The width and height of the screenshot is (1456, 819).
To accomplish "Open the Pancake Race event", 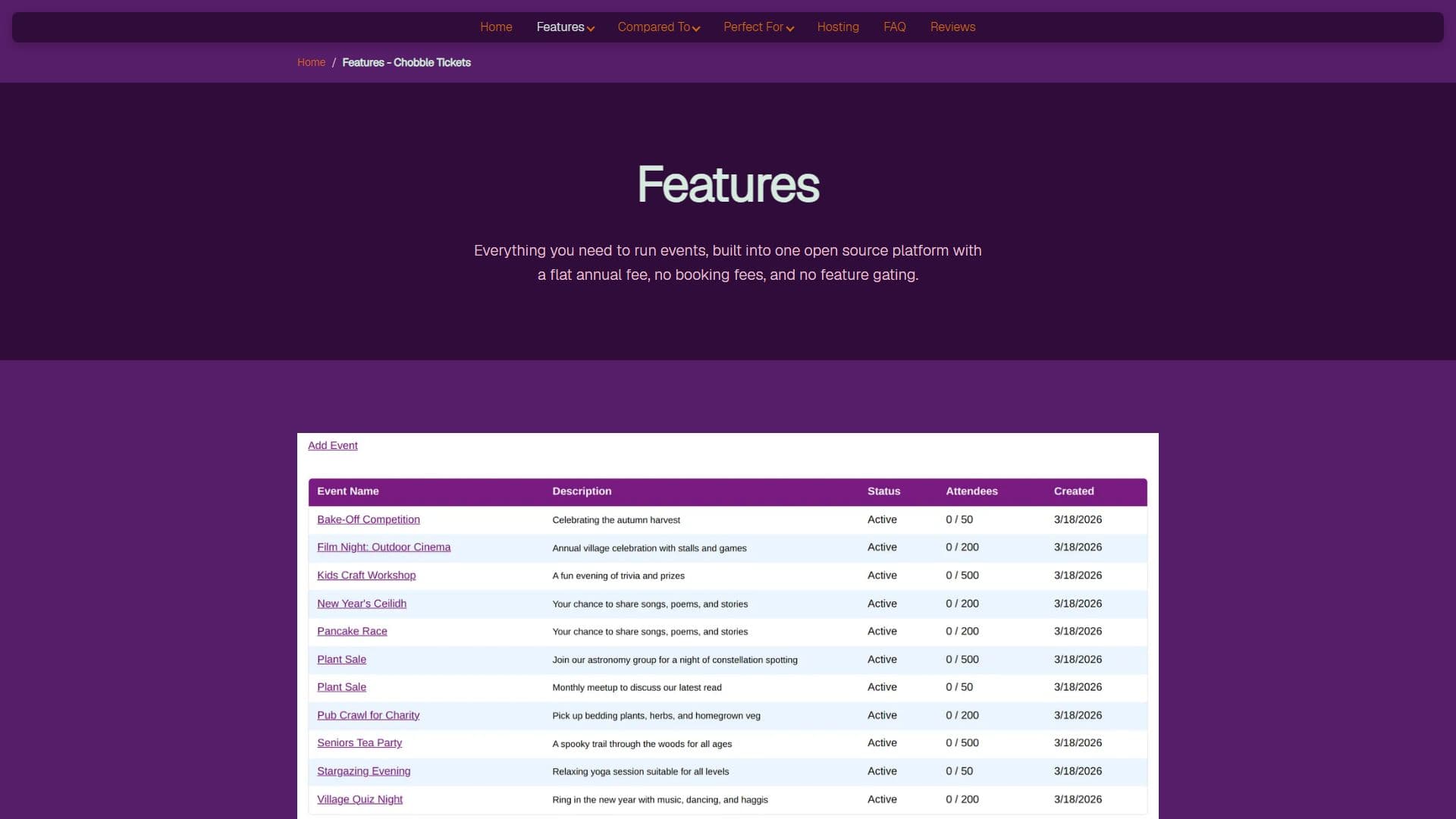I will click(352, 631).
